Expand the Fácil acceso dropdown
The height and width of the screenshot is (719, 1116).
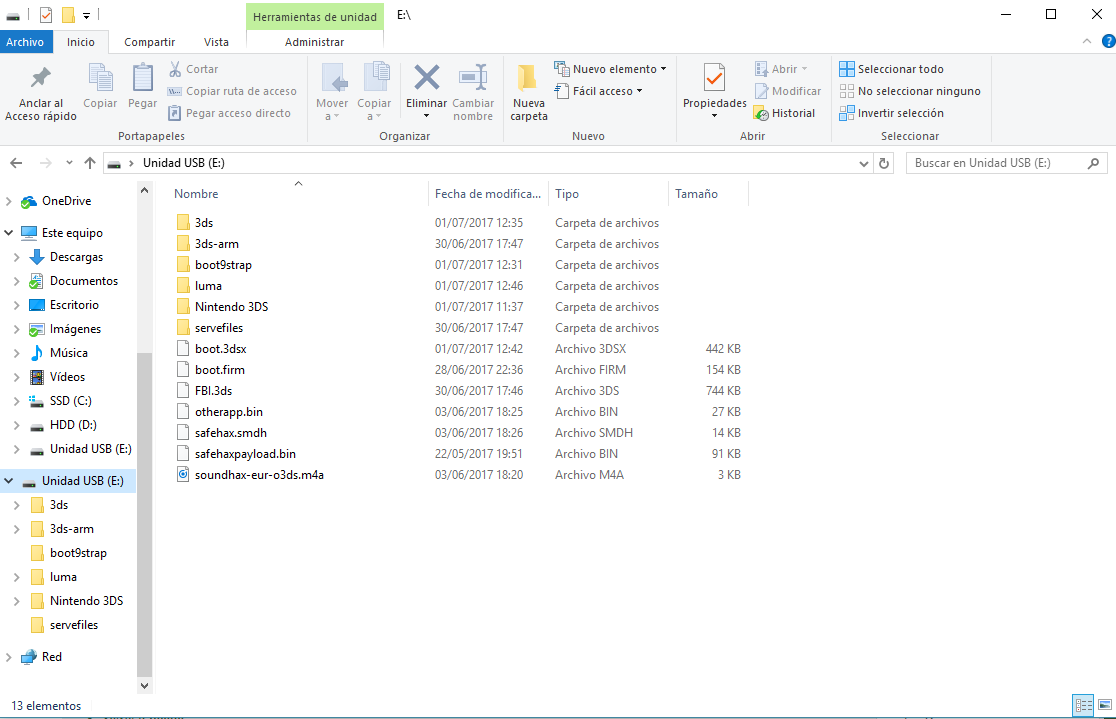[598, 91]
